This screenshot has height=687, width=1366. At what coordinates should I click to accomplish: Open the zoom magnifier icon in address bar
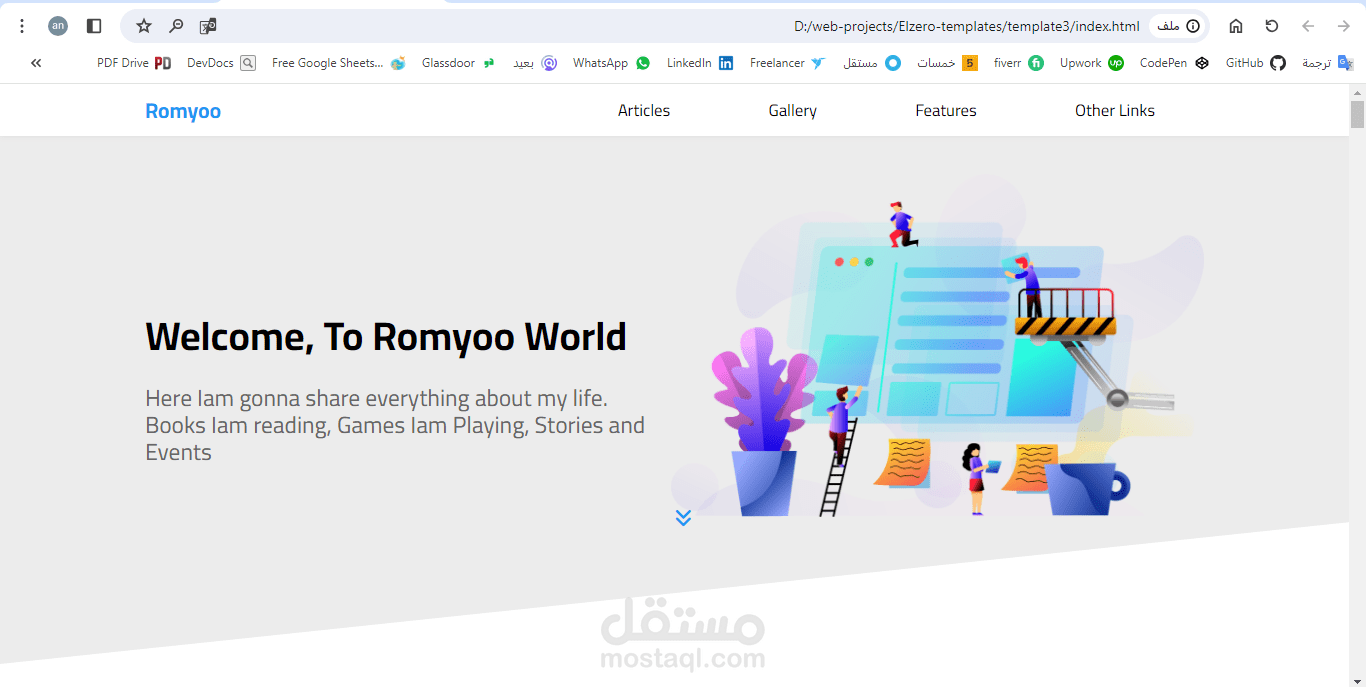pos(176,26)
